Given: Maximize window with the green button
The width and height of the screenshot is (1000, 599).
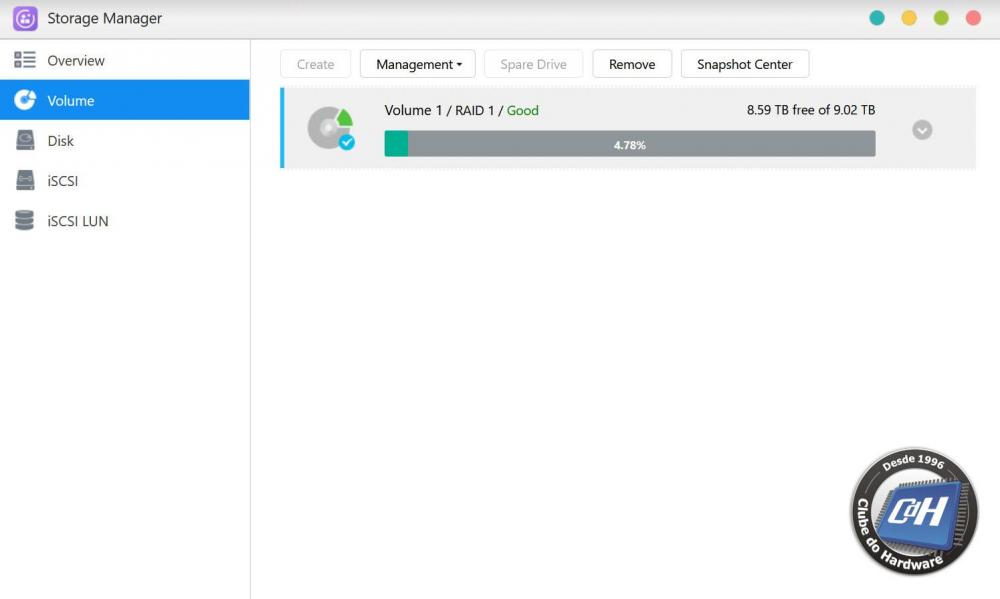Looking at the screenshot, I should pyautogui.click(x=941, y=18).
